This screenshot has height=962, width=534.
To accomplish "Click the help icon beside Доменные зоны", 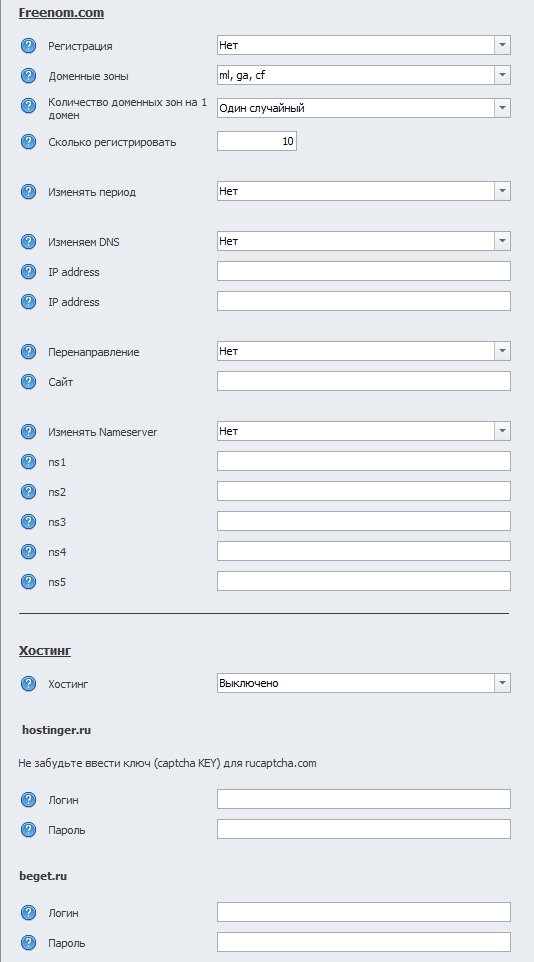I will click(28, 75).
